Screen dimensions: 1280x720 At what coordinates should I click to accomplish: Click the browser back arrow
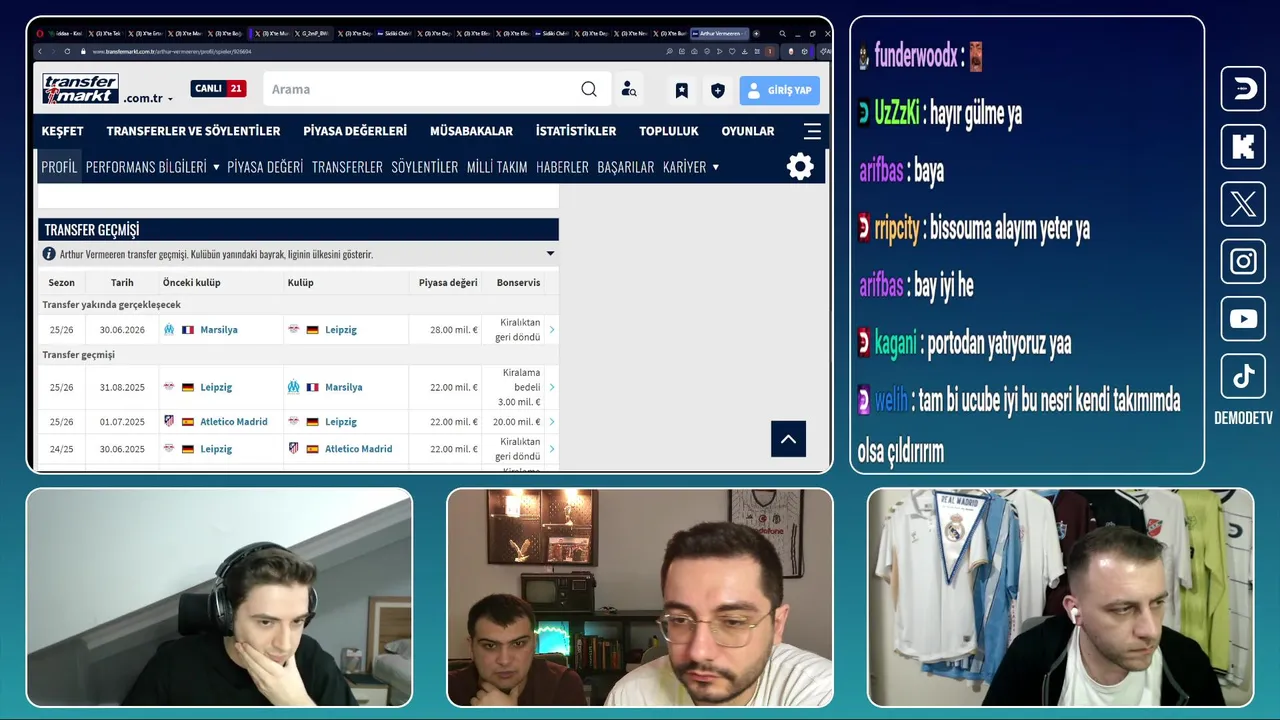pyautogui.click(x=41, y=51)
